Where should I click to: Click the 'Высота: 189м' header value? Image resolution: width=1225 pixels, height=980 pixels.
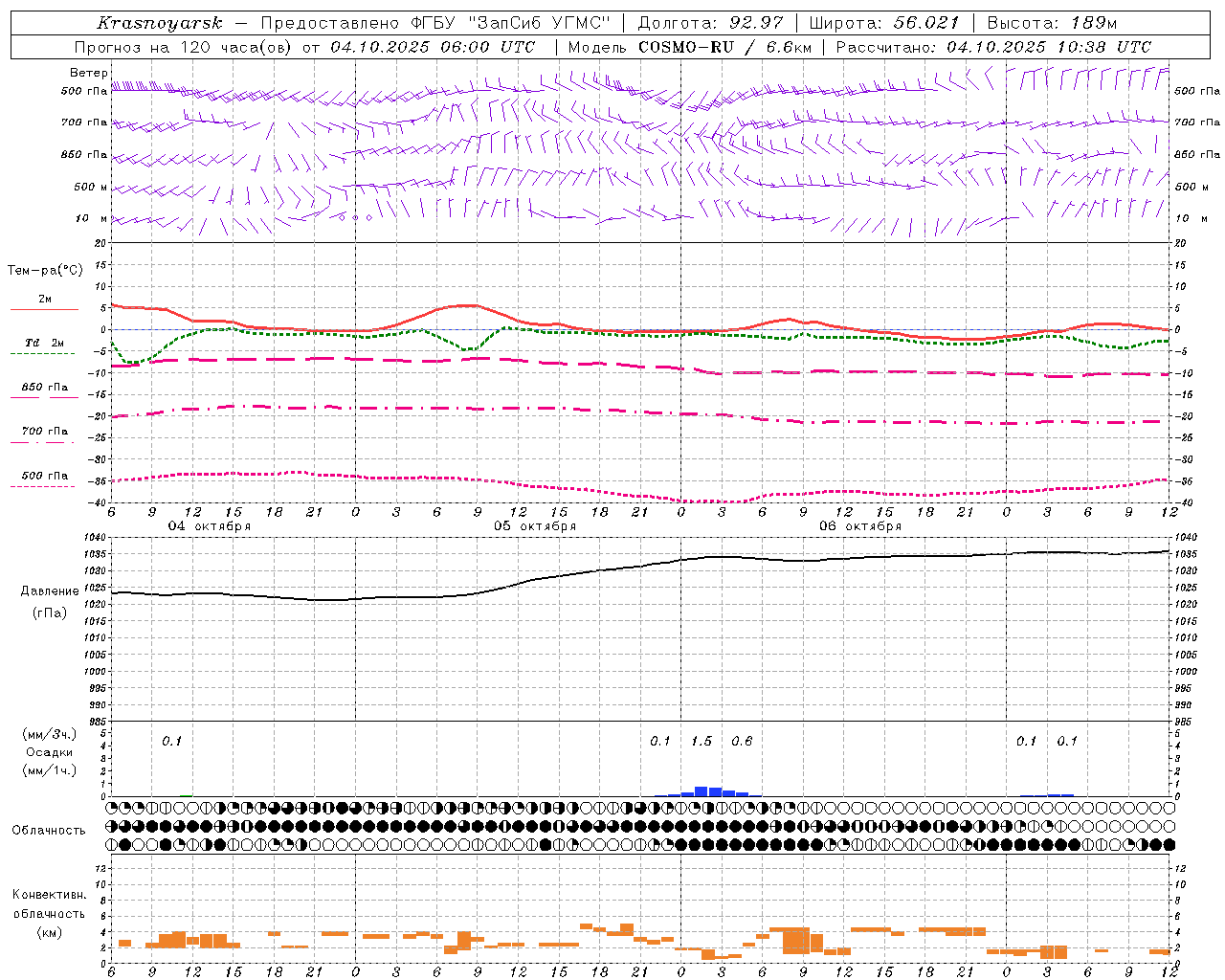[1052, 23]
